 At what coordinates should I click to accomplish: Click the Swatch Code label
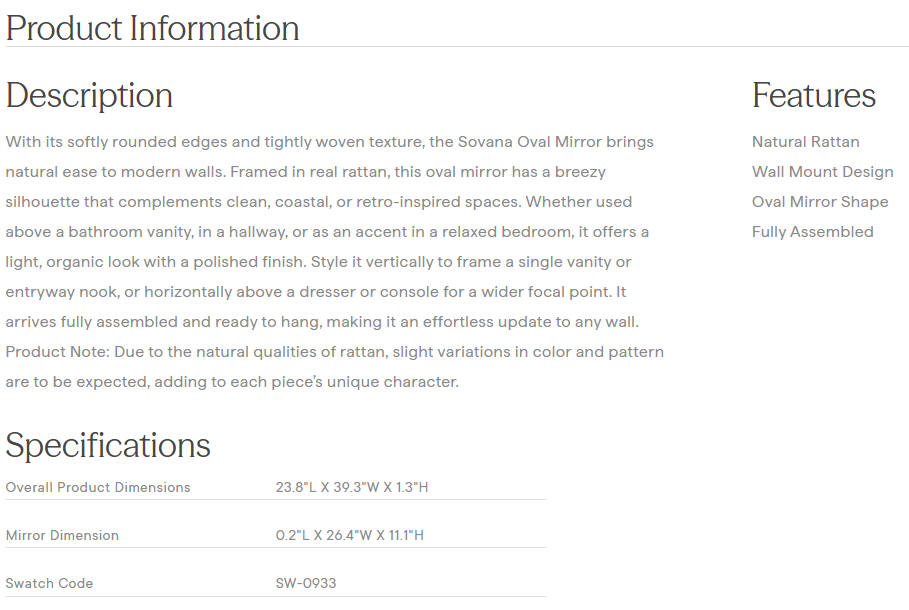(49, 584)
